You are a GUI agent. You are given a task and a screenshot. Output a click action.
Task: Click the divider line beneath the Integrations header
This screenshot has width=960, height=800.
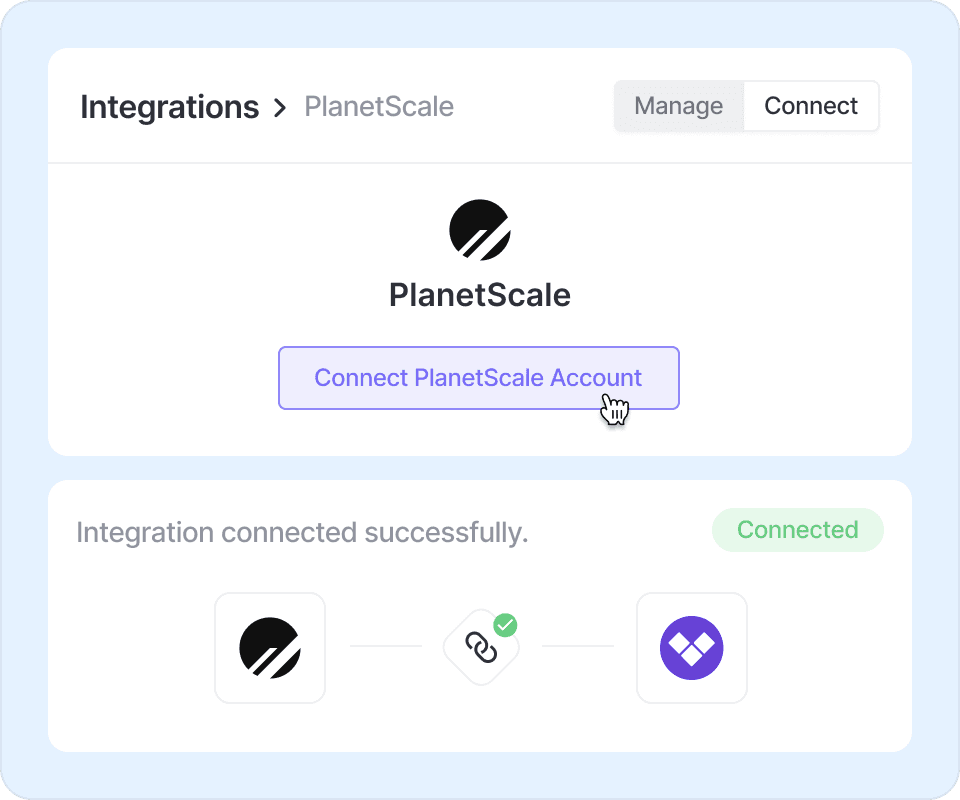480,163
